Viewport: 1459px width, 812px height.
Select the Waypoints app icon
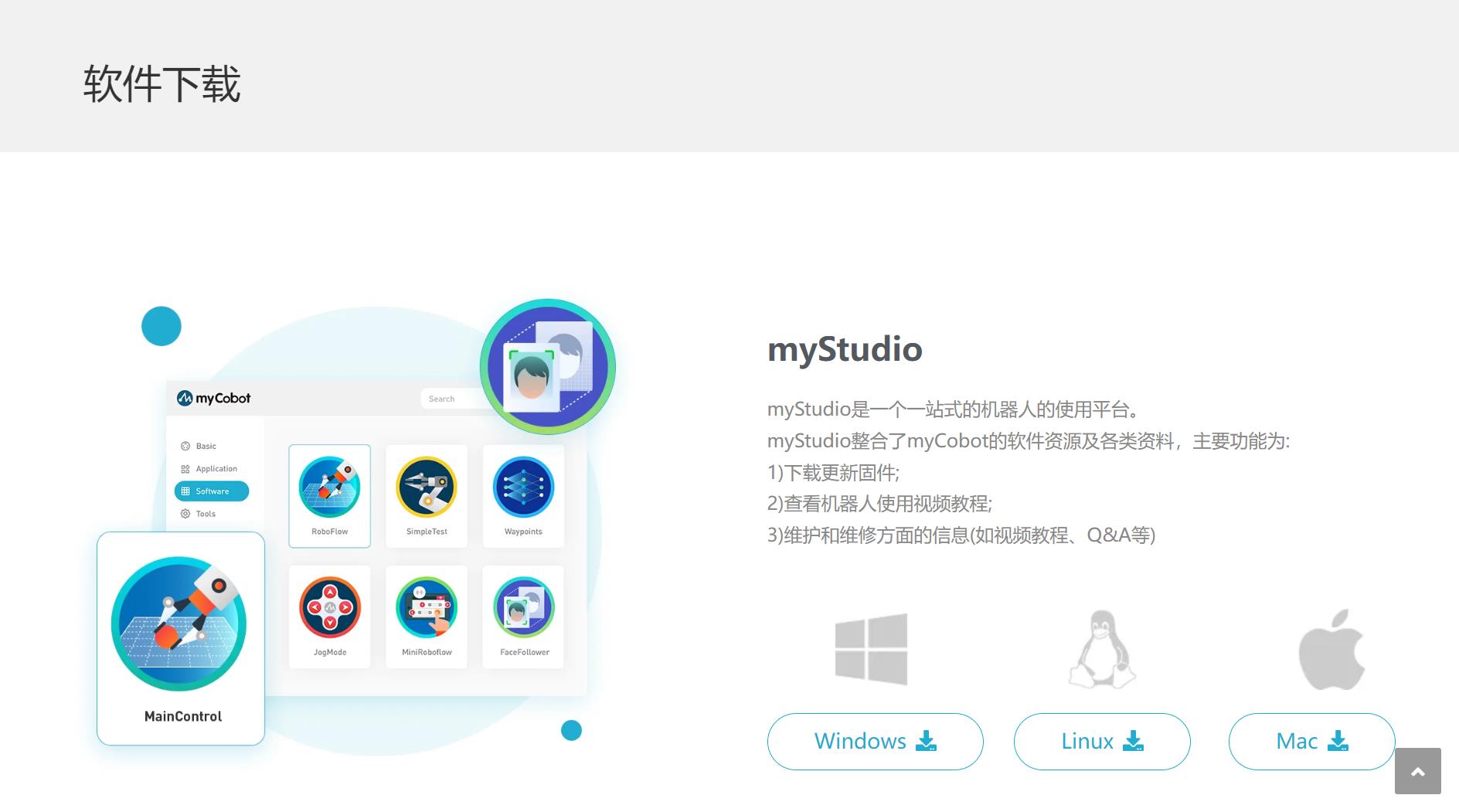tap(523, 487)
